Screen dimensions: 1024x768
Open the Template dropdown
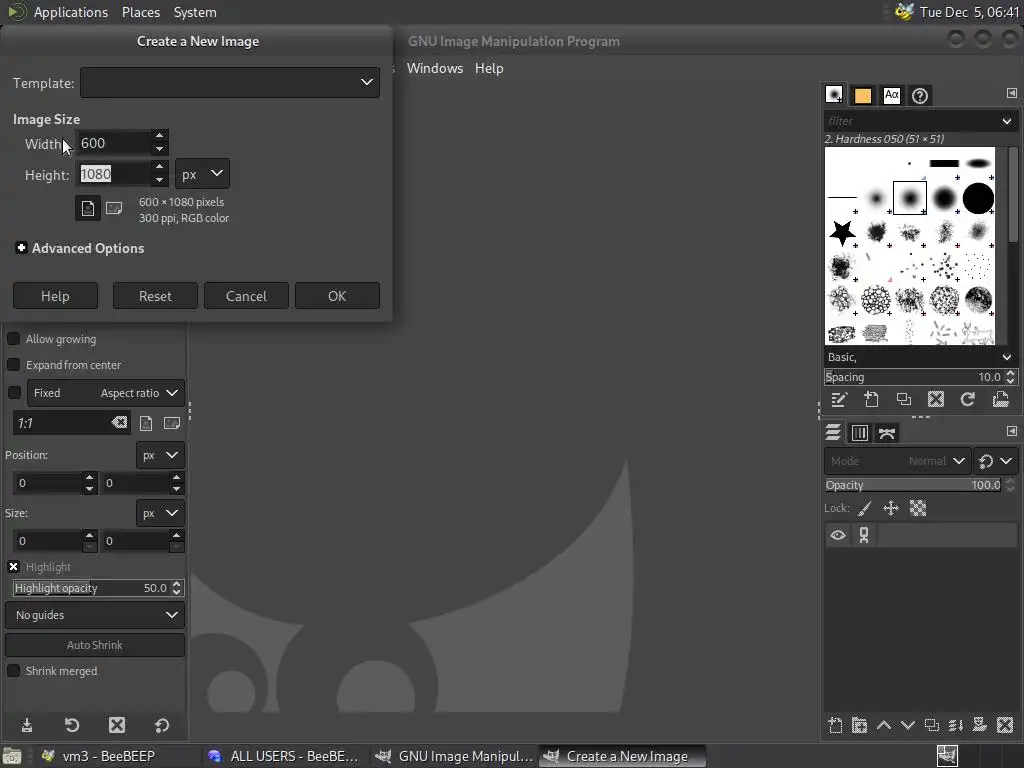(x=230, y=83)
